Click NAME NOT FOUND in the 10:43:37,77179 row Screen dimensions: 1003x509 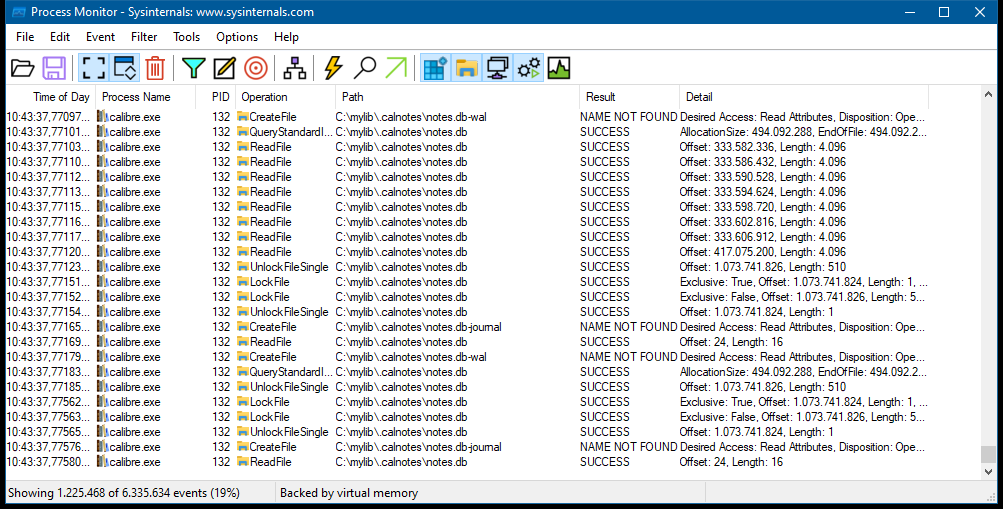(x=628, y=357)
